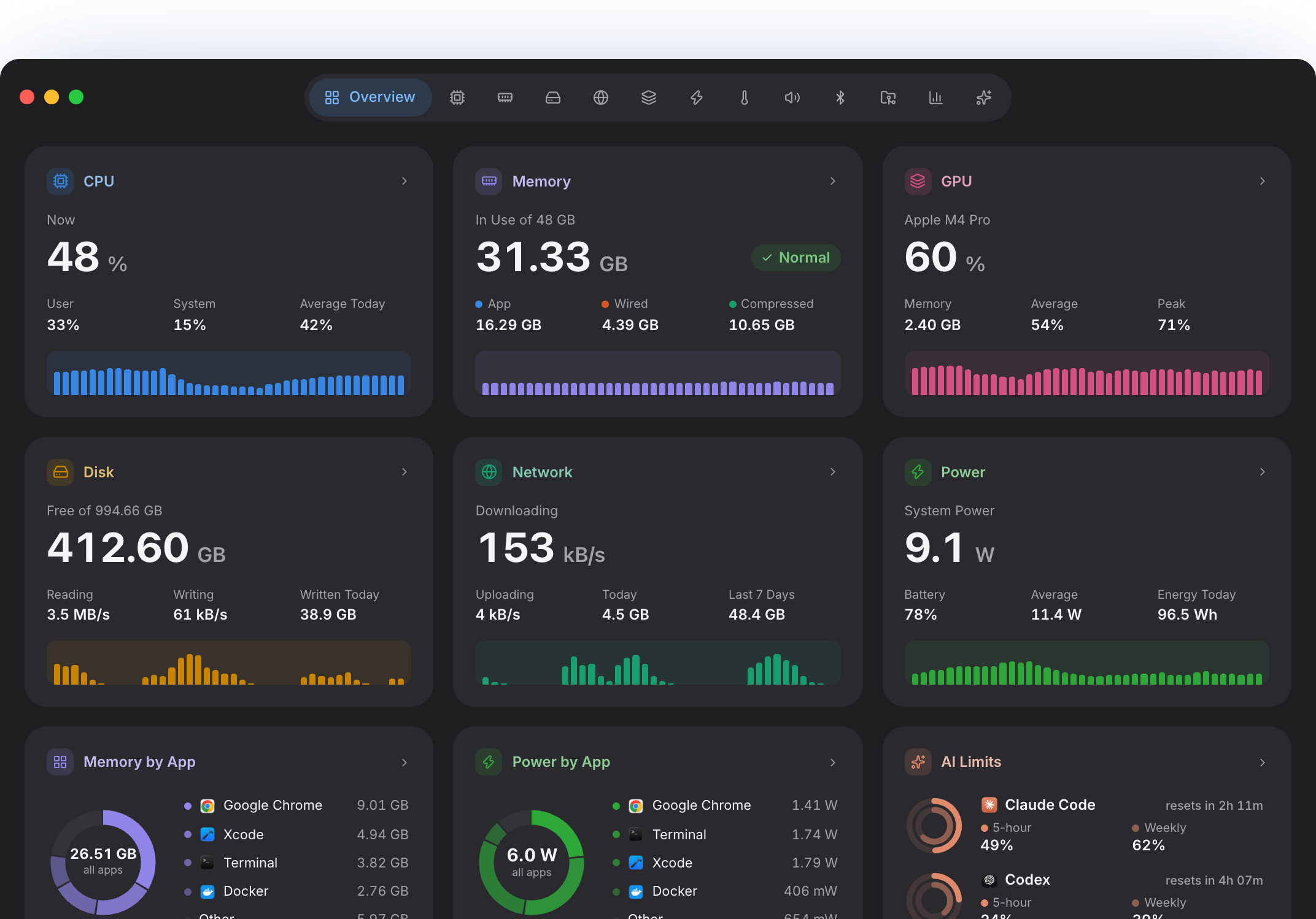Click the CPU card chip icon
The image size is (1316, 919).
60,181
